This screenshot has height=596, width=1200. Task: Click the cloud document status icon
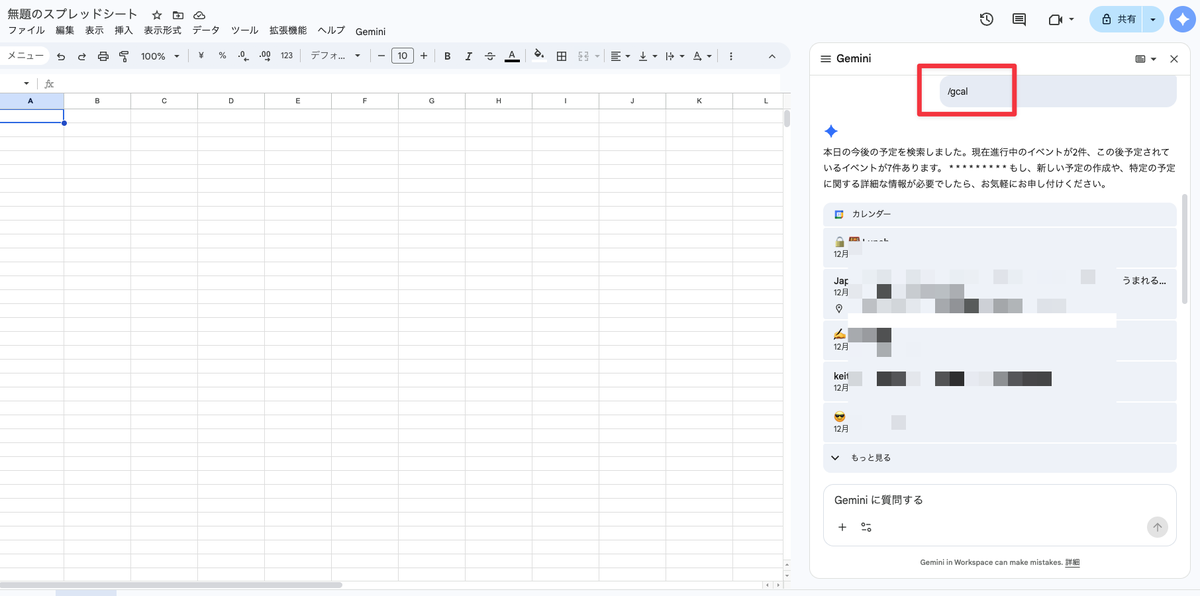(199, 16)
